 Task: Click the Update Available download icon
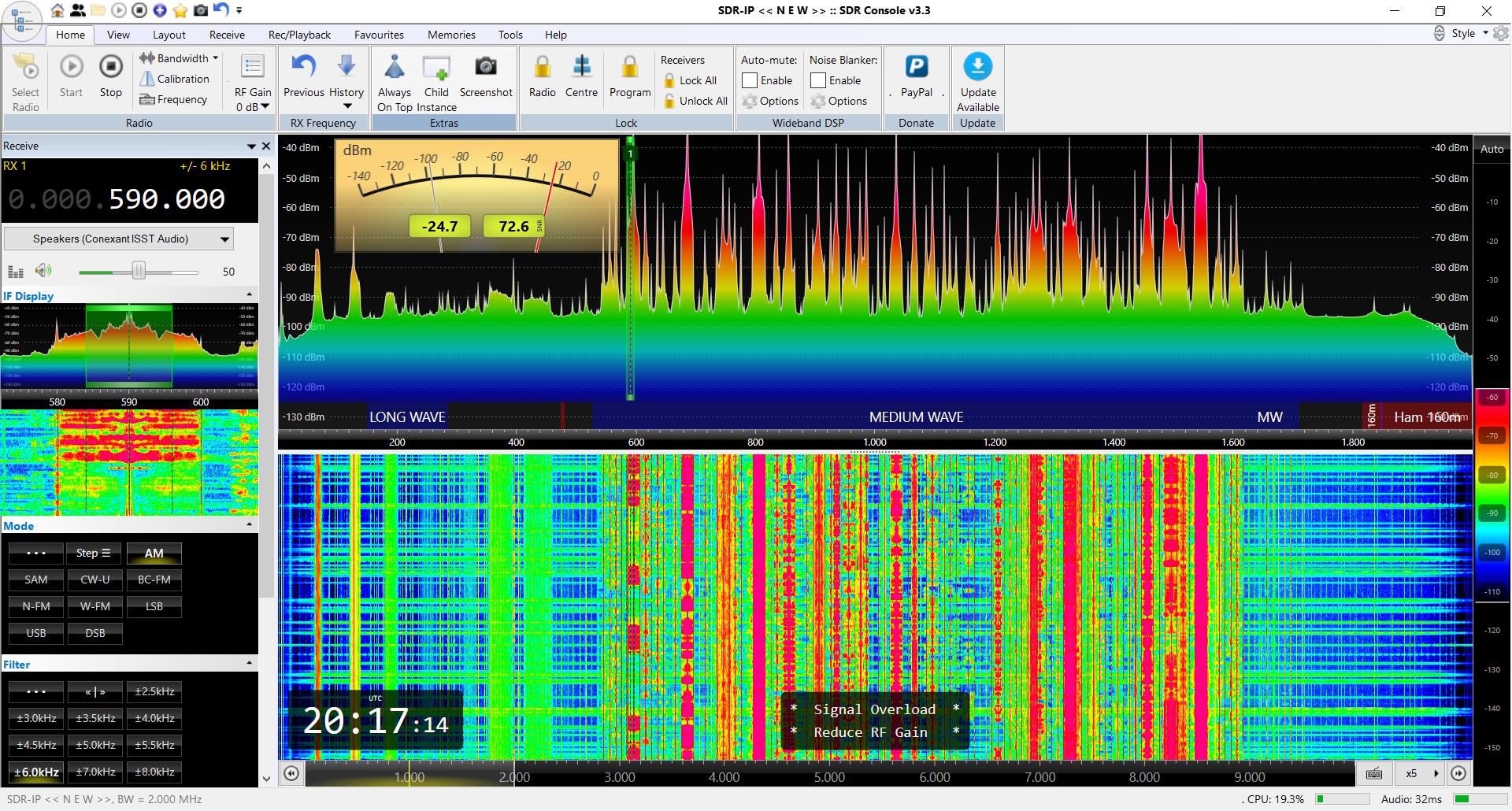tap(977, 68)
